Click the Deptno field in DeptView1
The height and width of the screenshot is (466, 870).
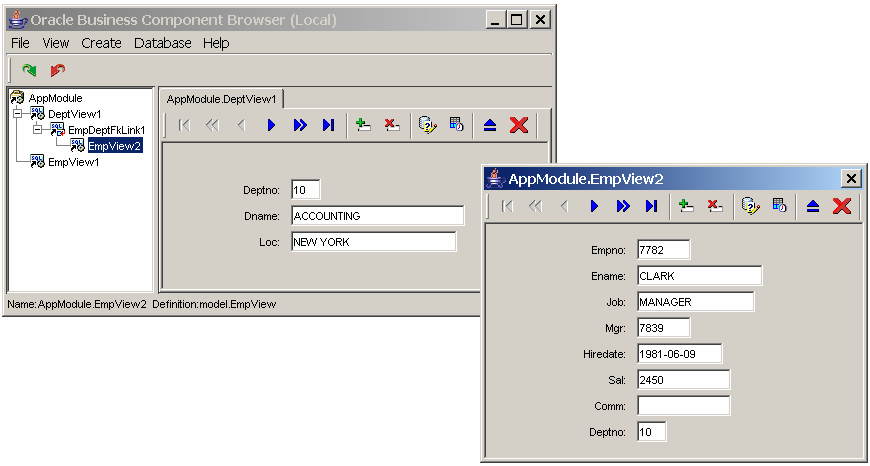tap(306, 190)
